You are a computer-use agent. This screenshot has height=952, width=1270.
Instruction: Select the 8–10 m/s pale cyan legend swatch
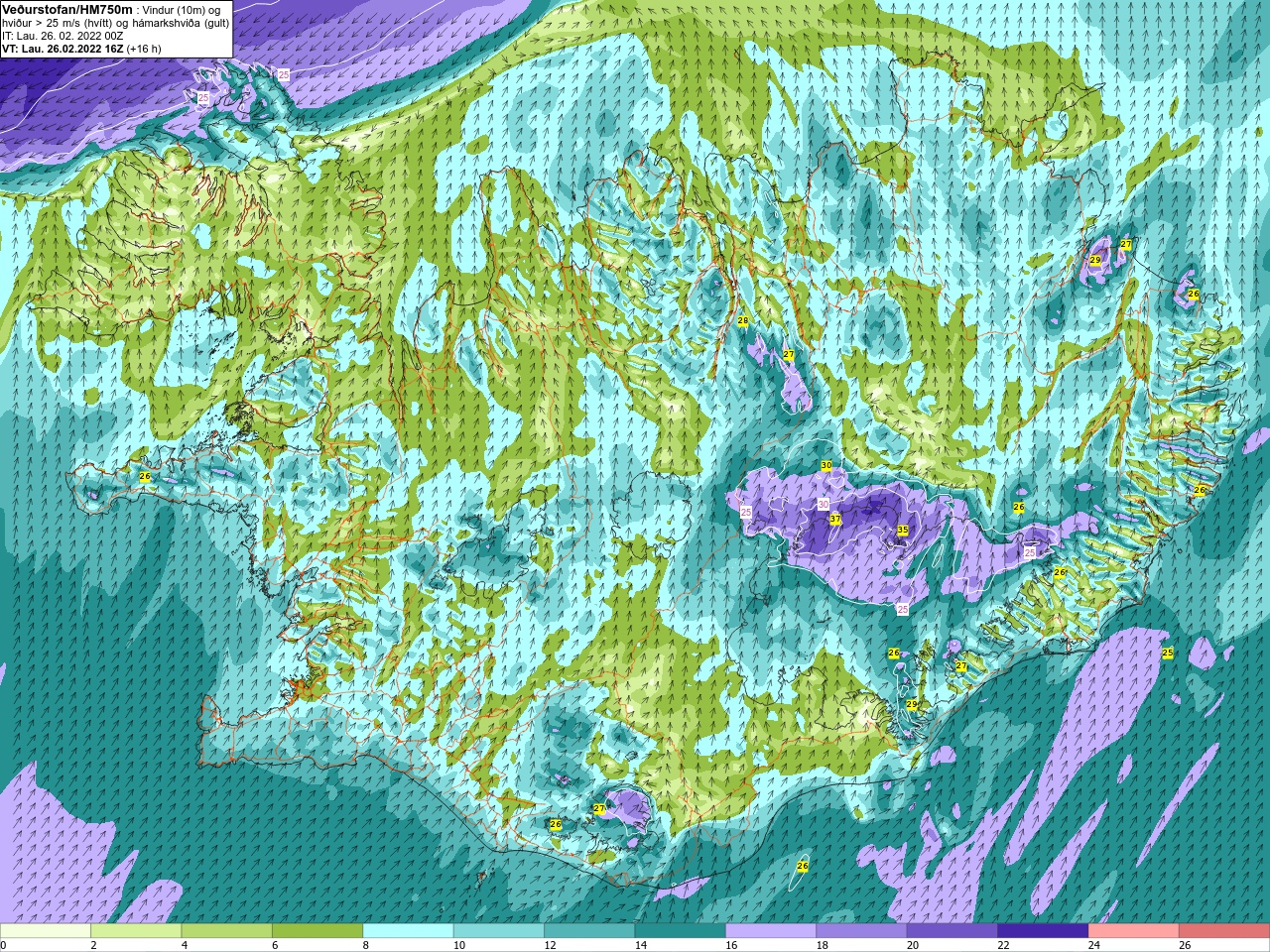point(408,931)
